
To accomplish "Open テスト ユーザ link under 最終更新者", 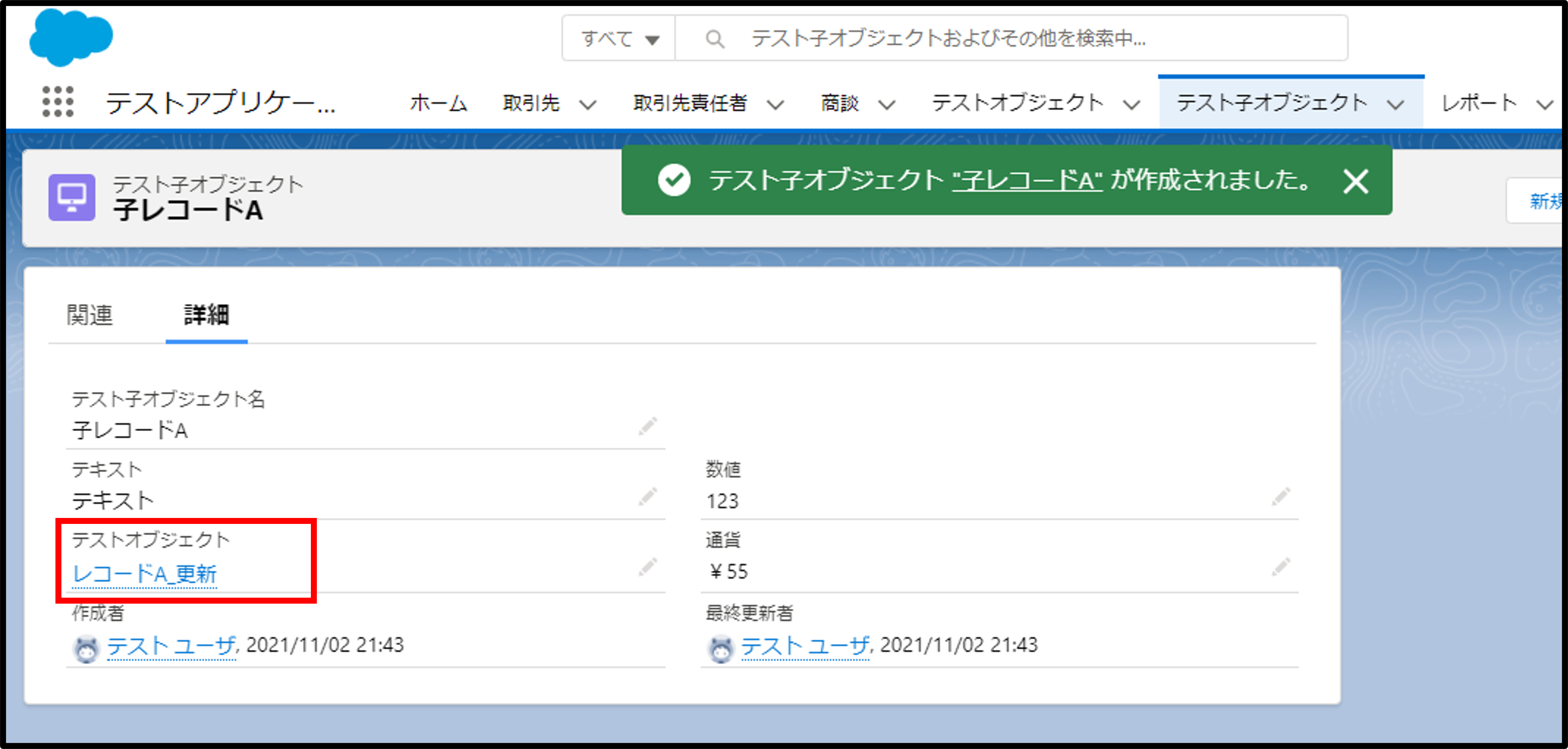I will [x=805, y=645].
